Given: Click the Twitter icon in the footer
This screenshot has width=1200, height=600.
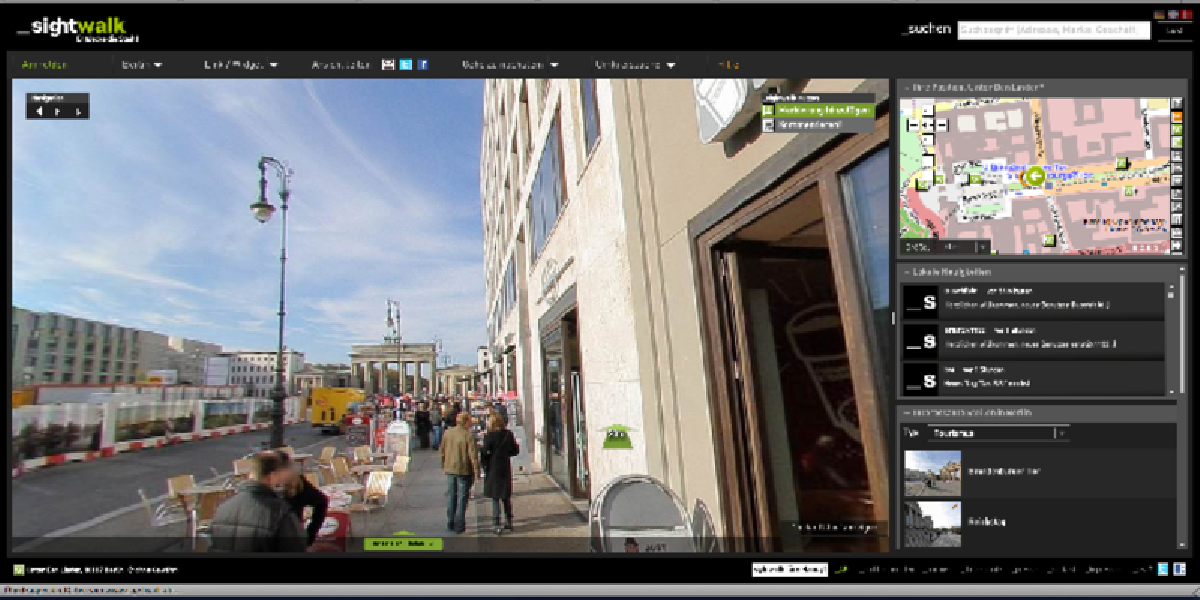Looking at the screenshot, I should (1163, 569).
